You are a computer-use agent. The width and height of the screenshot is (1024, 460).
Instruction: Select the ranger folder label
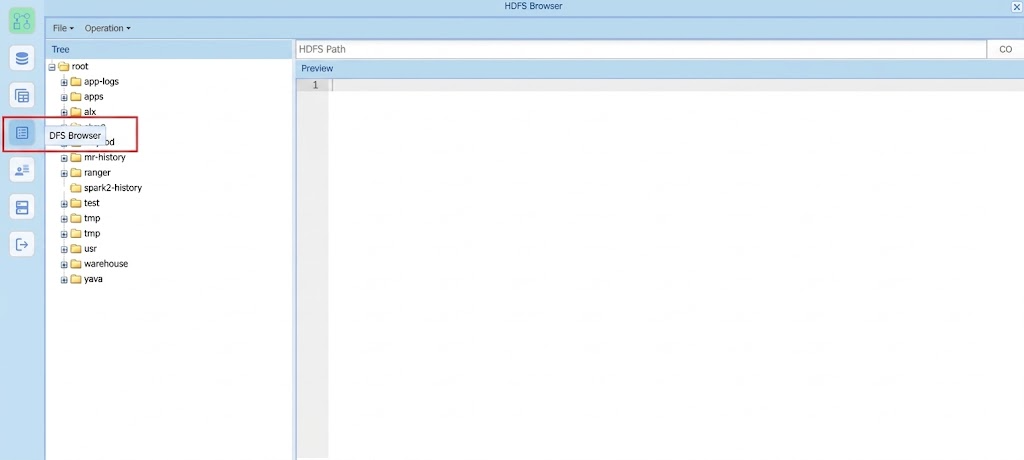97,172
